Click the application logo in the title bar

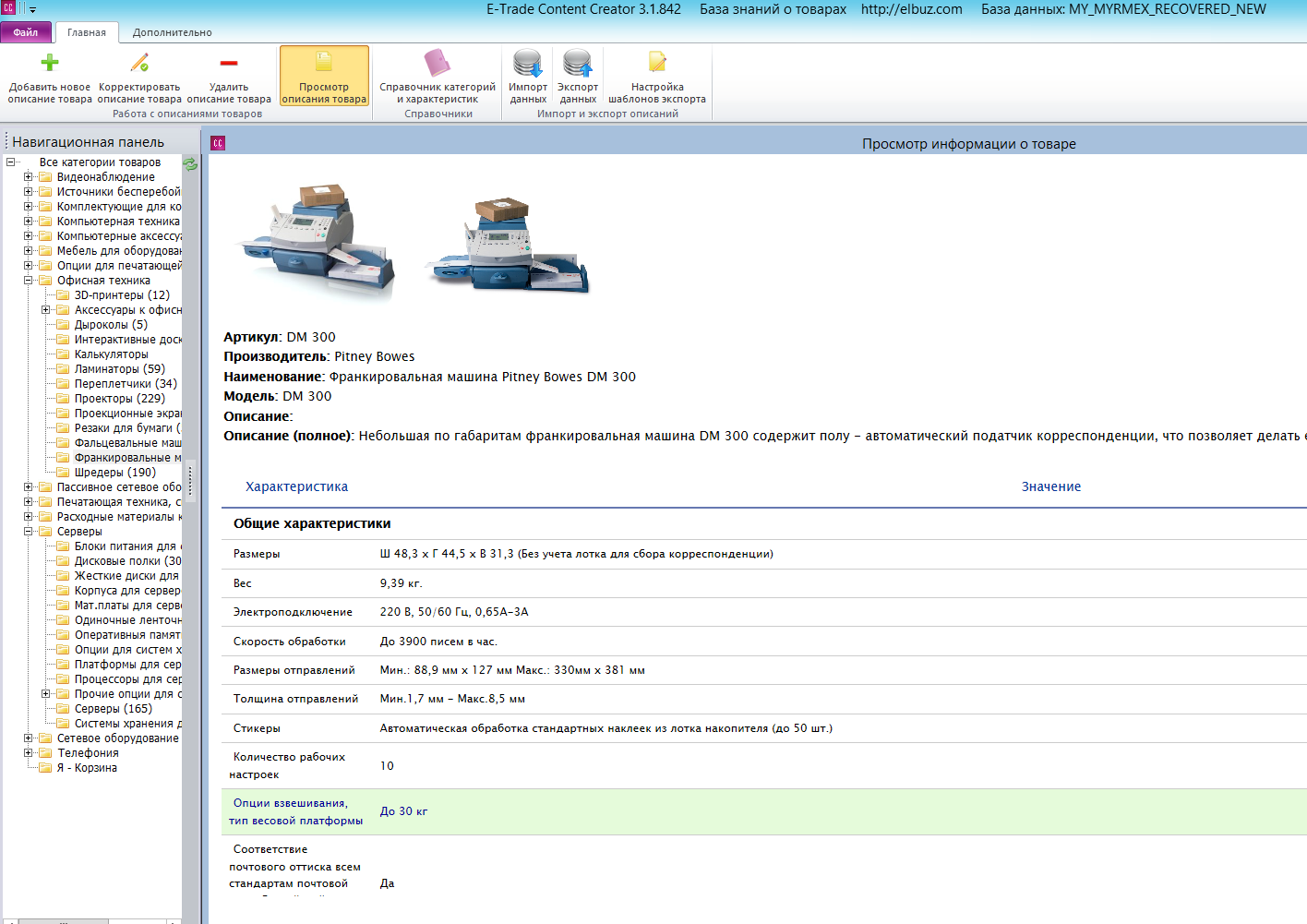[x=8, y=7]
